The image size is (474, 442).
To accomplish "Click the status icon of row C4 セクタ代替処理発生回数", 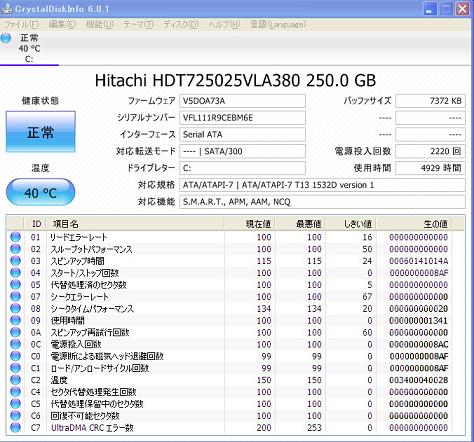I will tap(15, 392).
